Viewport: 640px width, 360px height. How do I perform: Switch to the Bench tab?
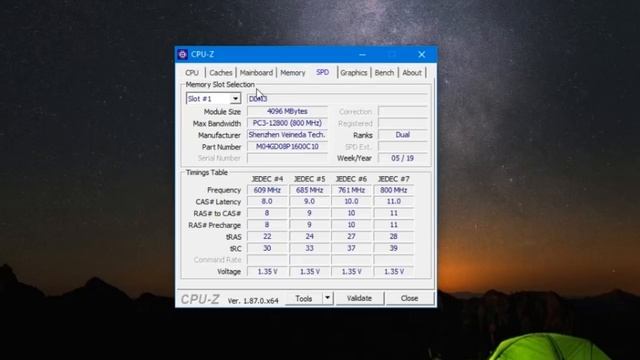(384, 73)
